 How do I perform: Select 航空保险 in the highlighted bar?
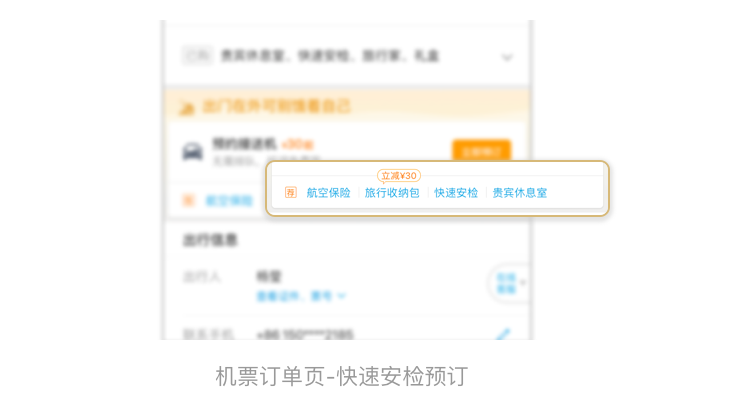[328, 193]
